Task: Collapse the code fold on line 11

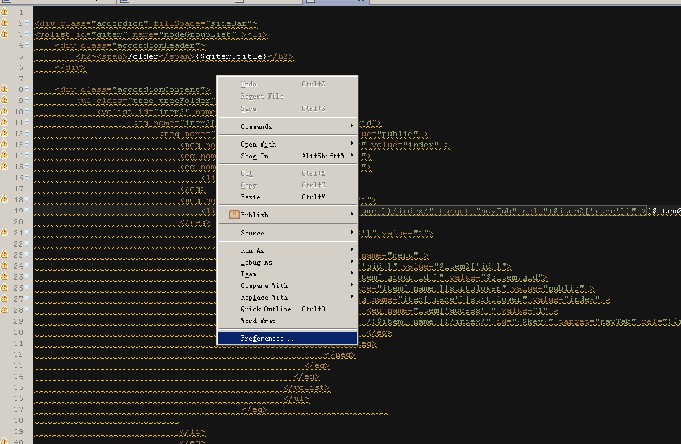Action: [x=27, y=122]
